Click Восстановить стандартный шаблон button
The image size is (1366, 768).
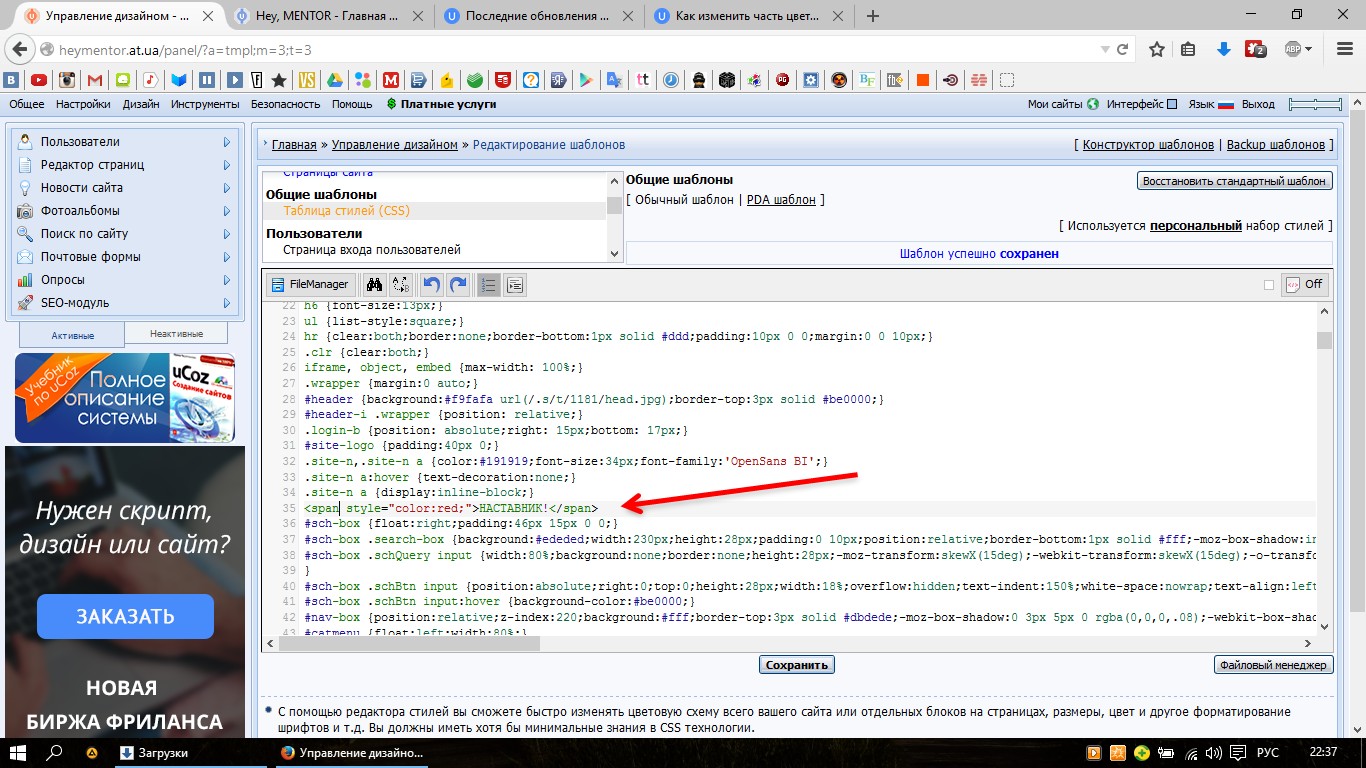pyautogui.click(x=1234, y=181)
